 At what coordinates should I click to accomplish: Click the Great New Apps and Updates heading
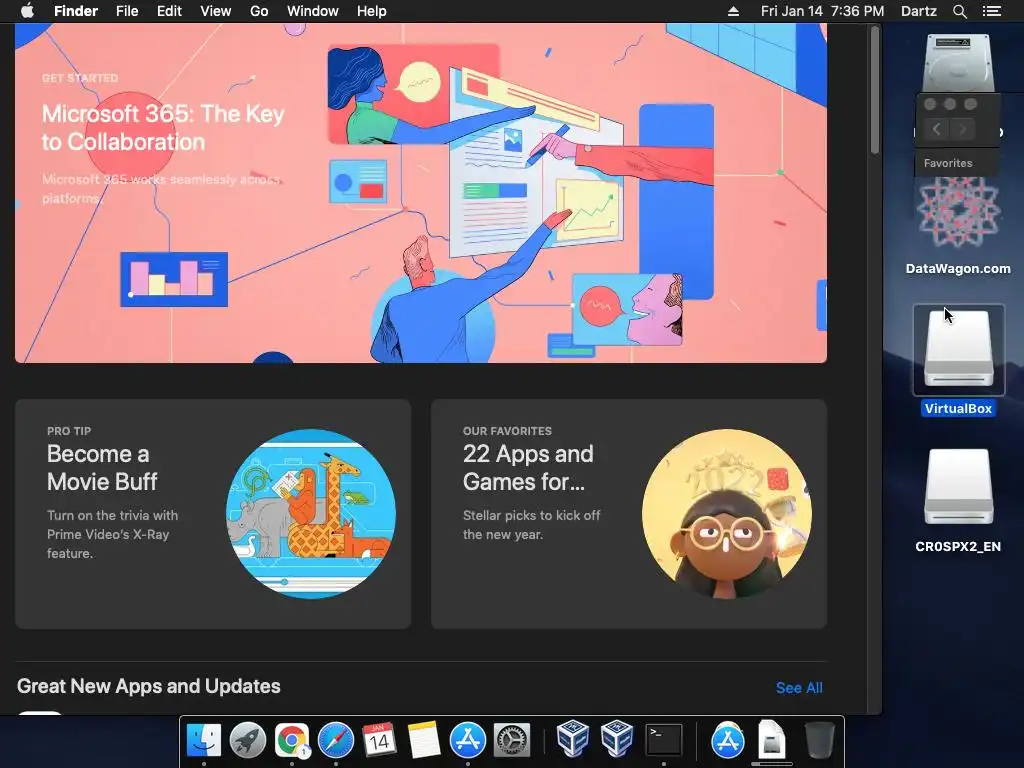pyautogui.click(x=148, y=686)
